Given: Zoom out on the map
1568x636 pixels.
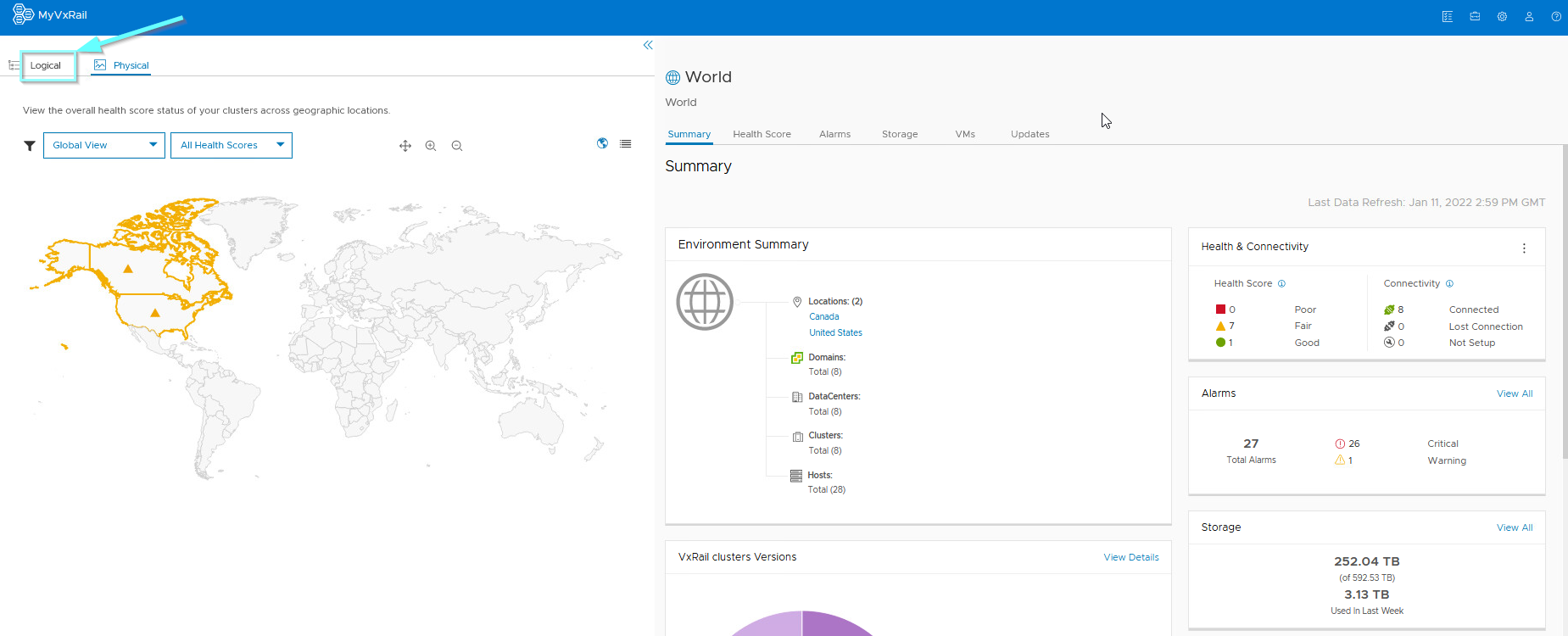Looking at the screenshot, I should click(x=457, y=146).
